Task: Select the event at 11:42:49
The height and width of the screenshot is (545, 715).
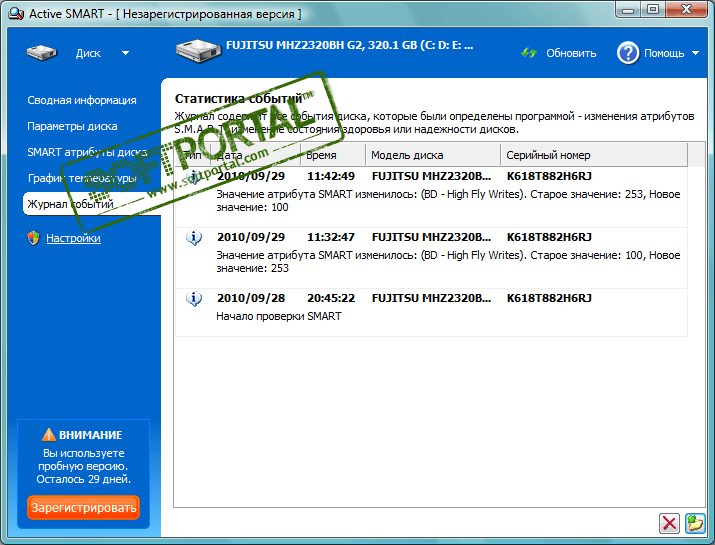Action: pos(431,197)
